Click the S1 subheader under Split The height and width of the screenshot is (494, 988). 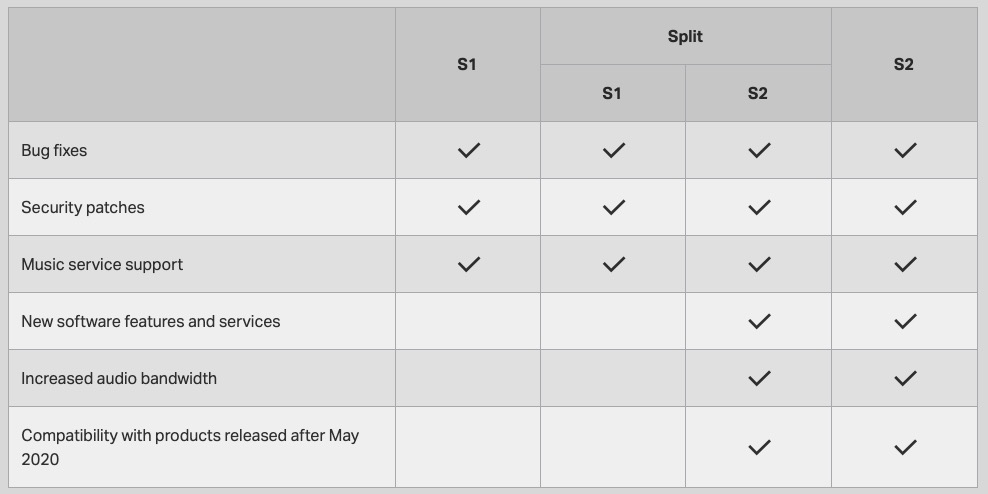point(612,93)
